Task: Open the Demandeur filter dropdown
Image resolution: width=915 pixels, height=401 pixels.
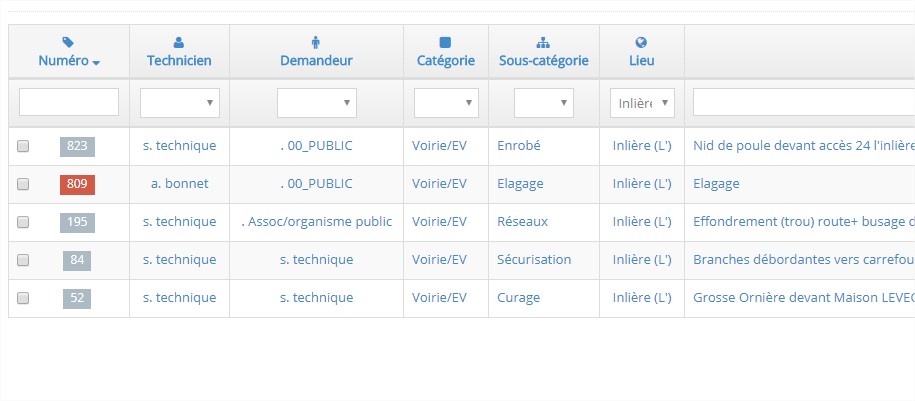Action: (x=317, y=103)
